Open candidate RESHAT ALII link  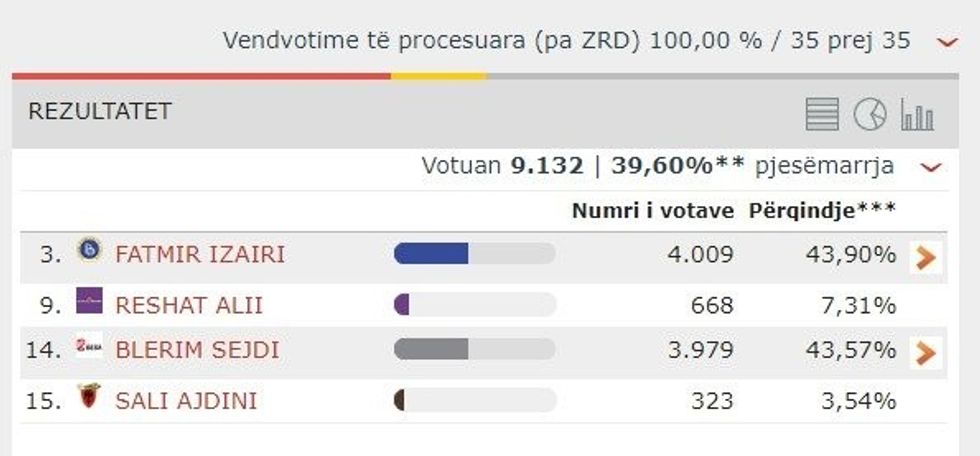point(189,305)
